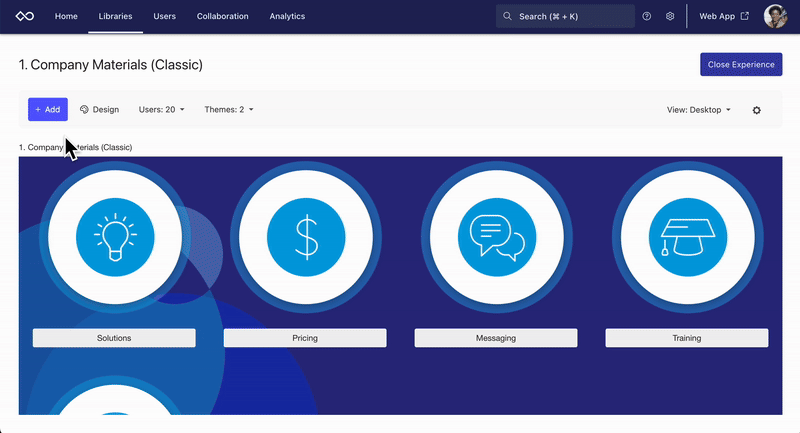Viewport: 800px width, 433px height.
Task: Switch to the Libraries tab
Action: click(x=115, y=16)
